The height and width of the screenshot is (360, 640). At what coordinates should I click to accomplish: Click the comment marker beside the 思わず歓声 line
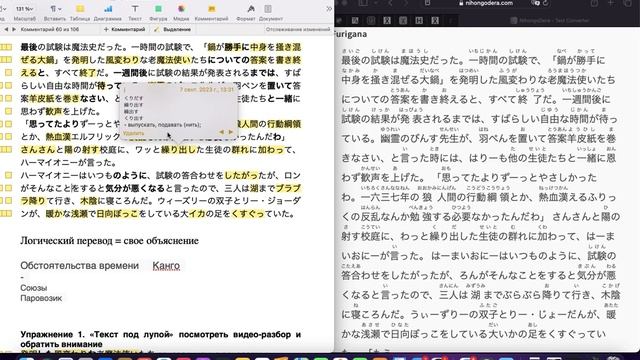8,111
